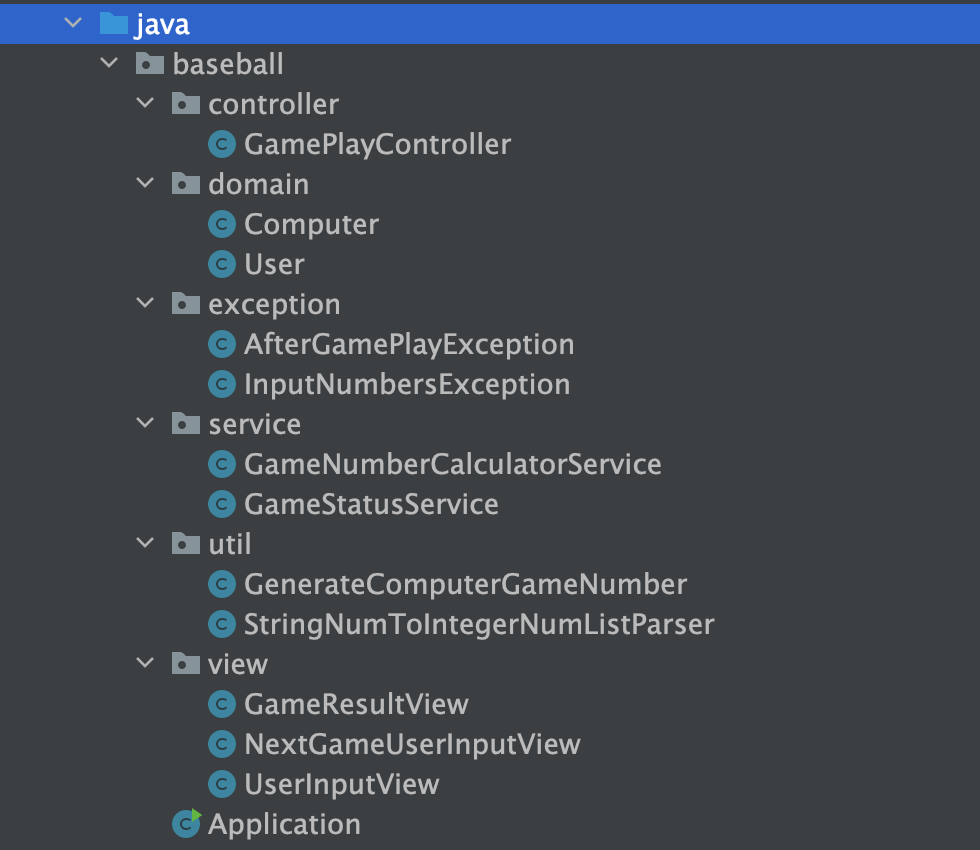The height and width of the screenshot is (850, 980).
Task: Click the controller package folder icon
Action: click(186, 103)
